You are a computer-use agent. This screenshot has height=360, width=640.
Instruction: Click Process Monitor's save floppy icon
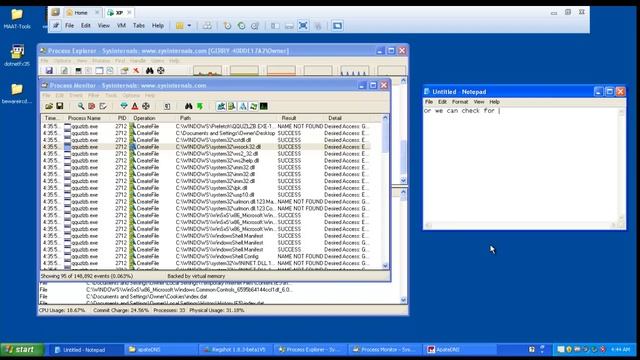click(60, 106)
